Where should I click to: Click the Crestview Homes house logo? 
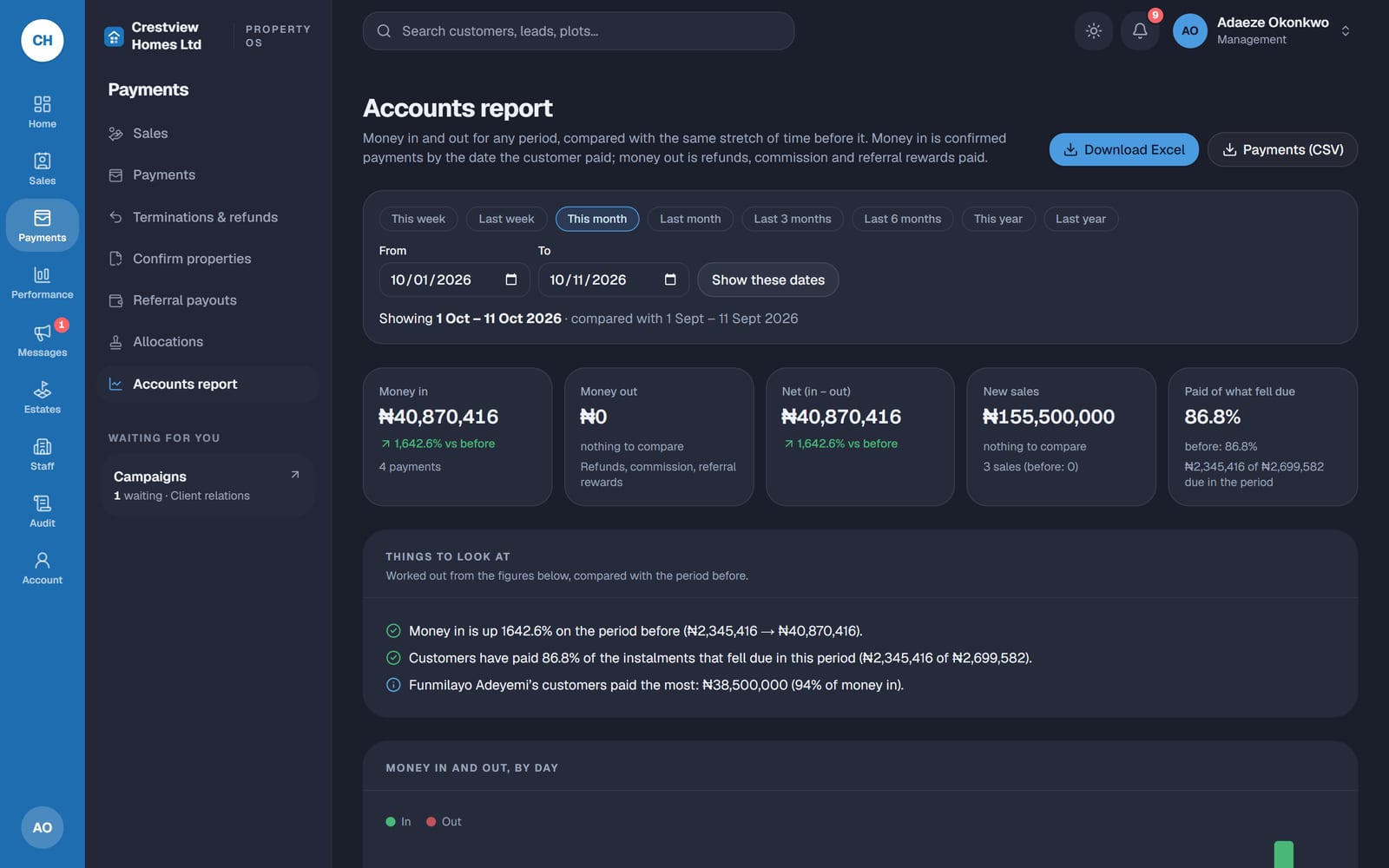[114, 36]
